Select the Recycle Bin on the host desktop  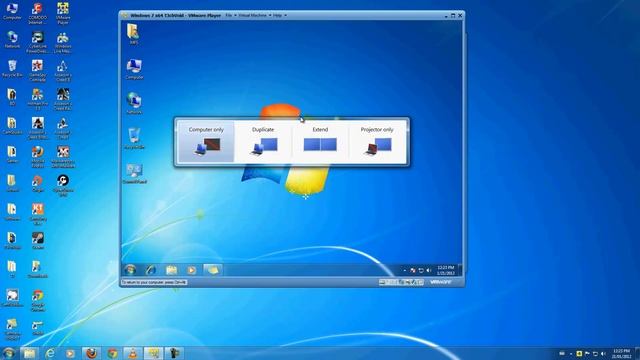12,68
